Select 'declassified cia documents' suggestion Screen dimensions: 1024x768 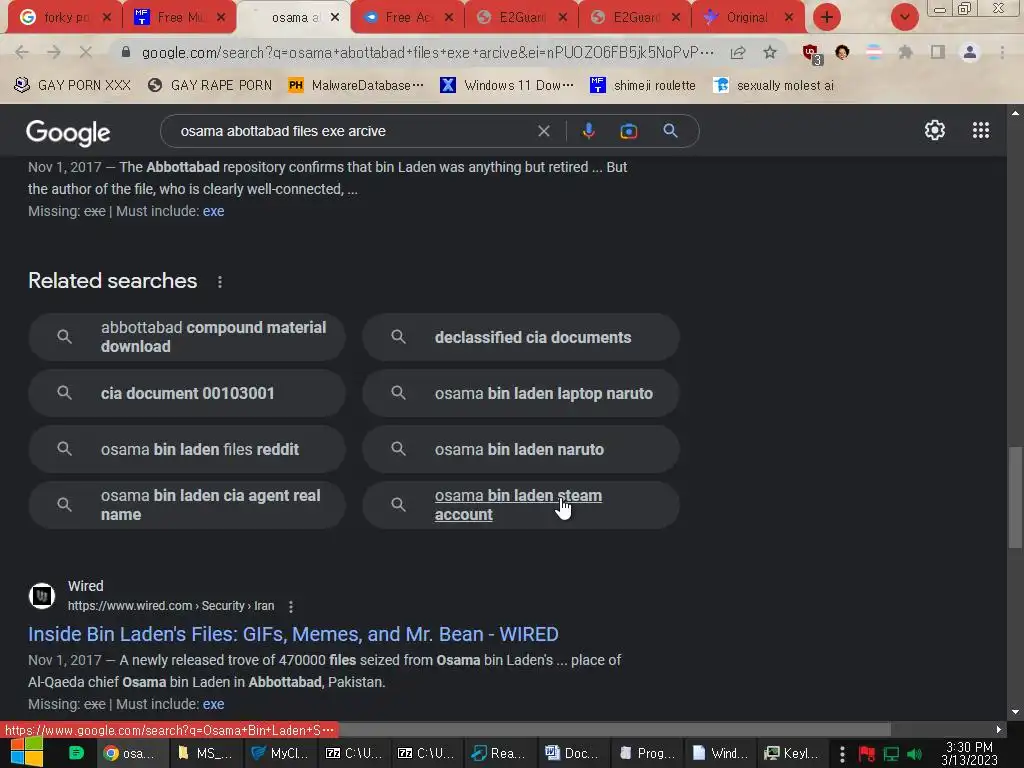tap(520, 337)
